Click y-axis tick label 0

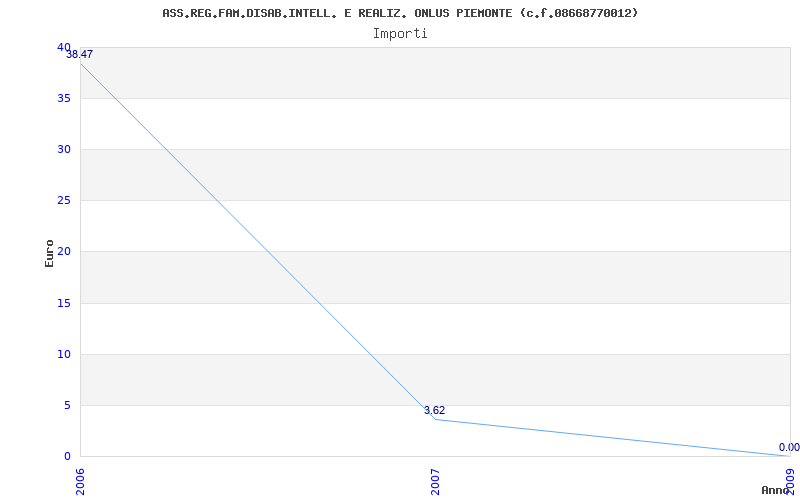pyautogui.click(x=67, y=456)
